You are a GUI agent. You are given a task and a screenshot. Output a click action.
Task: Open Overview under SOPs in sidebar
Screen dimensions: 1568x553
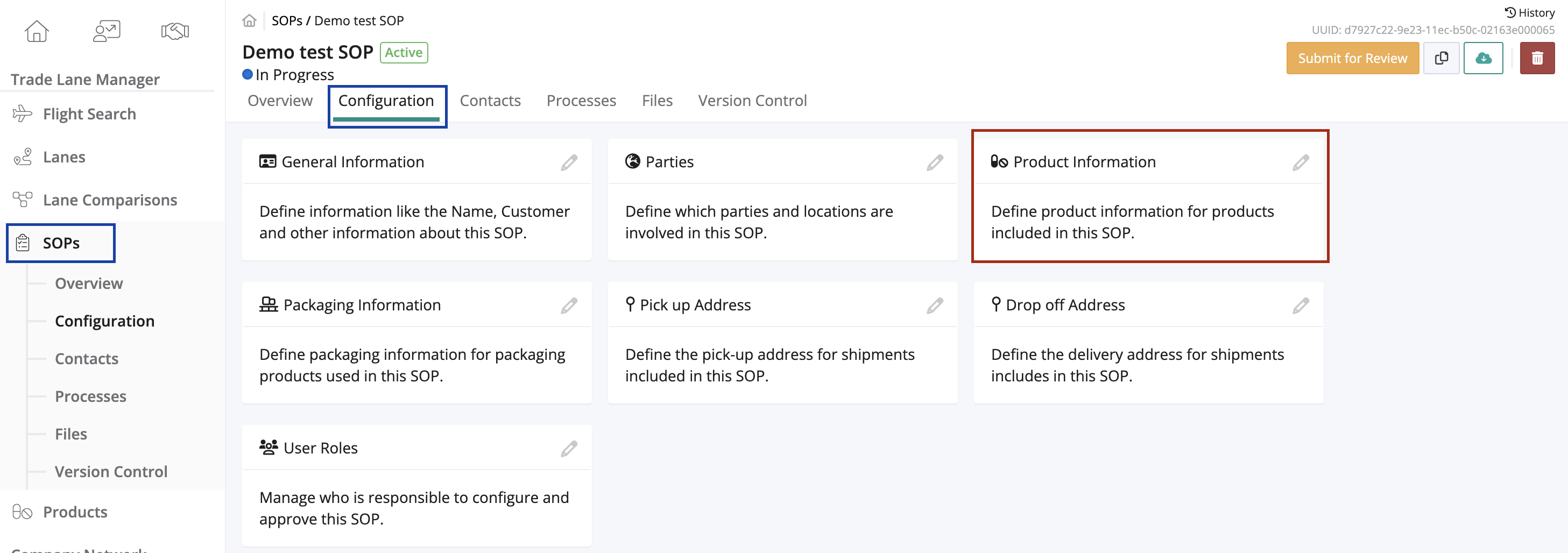pyautogui.click(x=89, y=283)
